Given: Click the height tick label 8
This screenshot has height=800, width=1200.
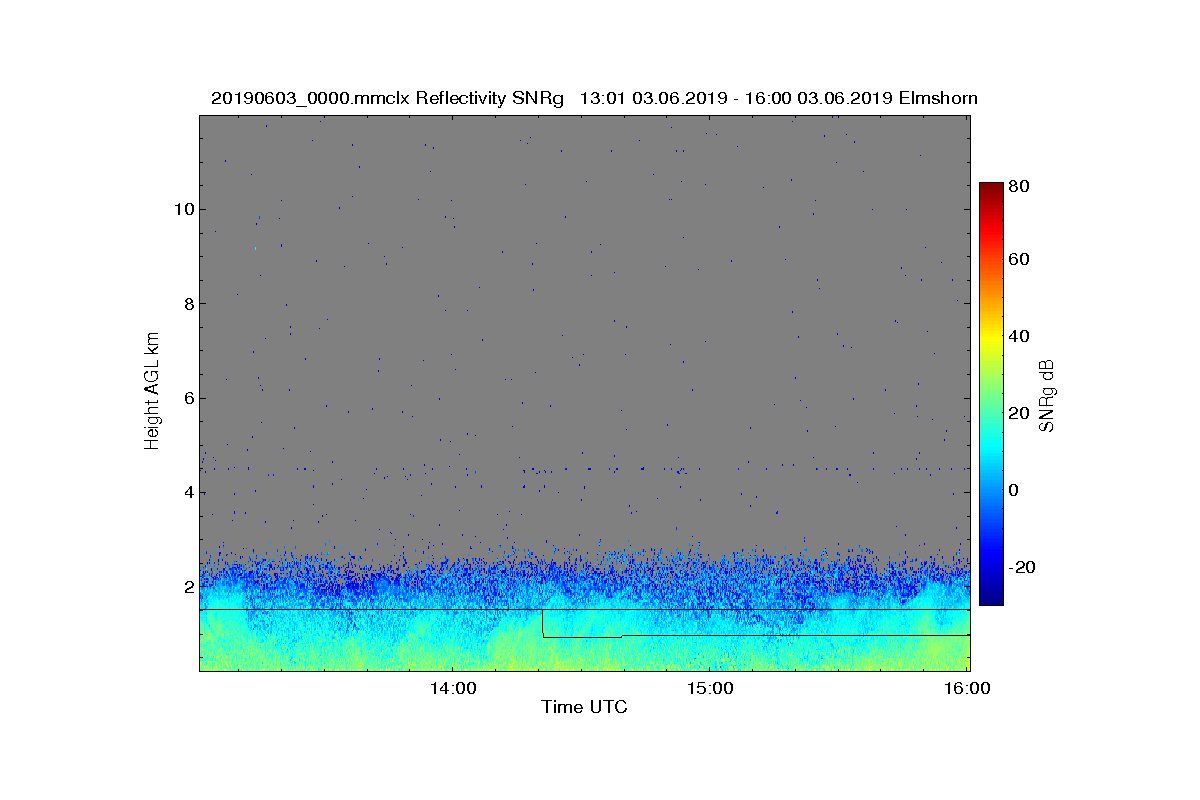Looking at the screenshot, I should click(x=187, y=304).
